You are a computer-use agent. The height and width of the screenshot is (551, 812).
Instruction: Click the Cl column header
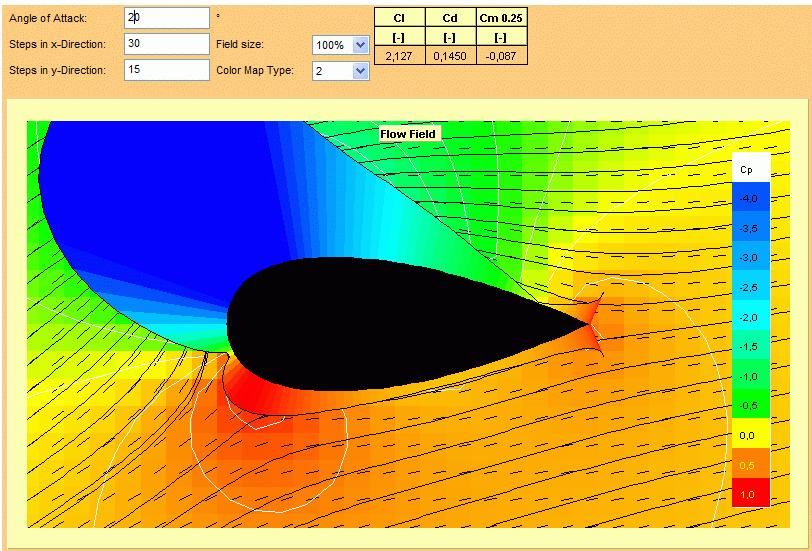(x=399, y=17)
